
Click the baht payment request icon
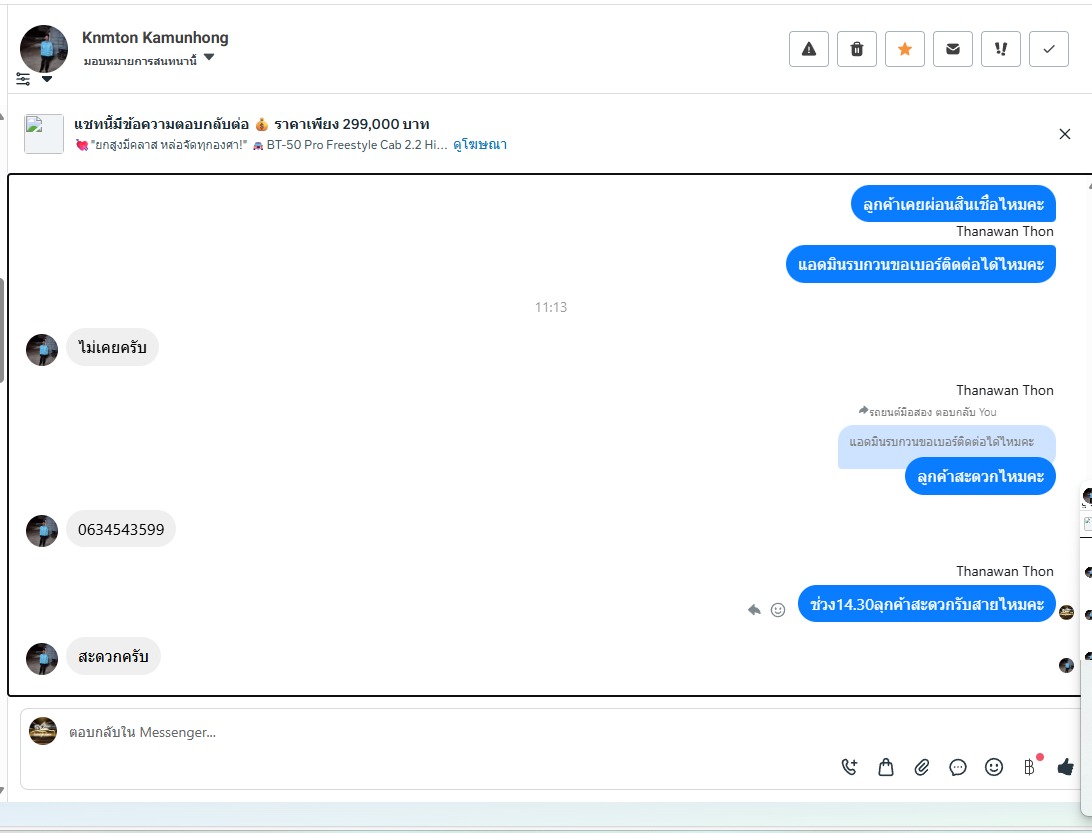[1029, 767]
